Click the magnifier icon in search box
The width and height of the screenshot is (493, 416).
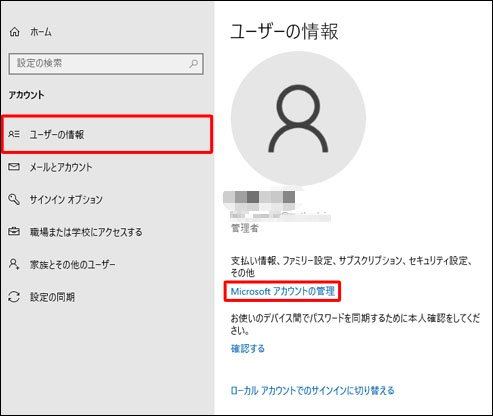point(193,63)
